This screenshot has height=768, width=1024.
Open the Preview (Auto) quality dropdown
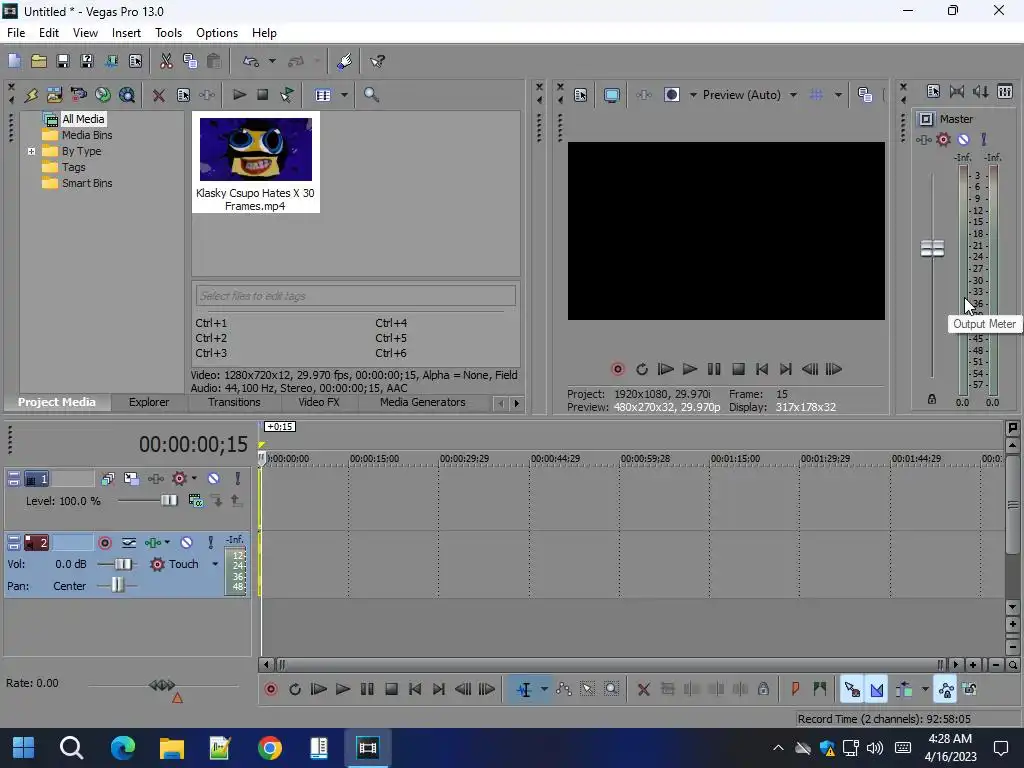coord(793,95)
